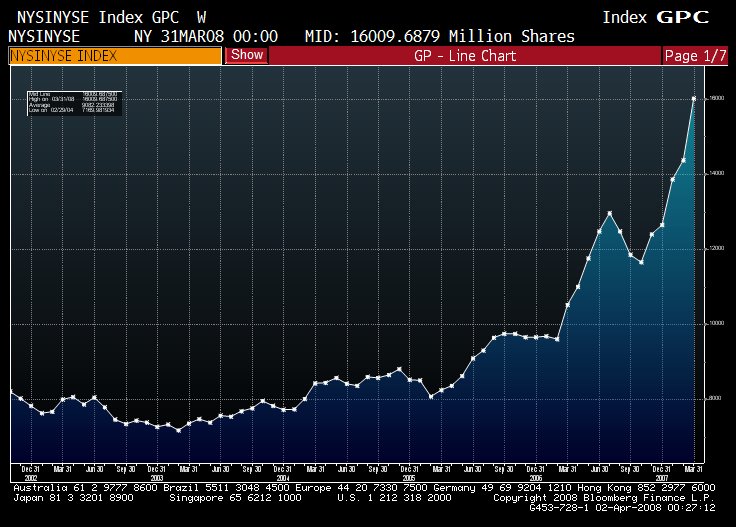Click the GP - Line Chart title bar
Image resolution: width=736 pixels, height=527 pixels.
[465, 56]
